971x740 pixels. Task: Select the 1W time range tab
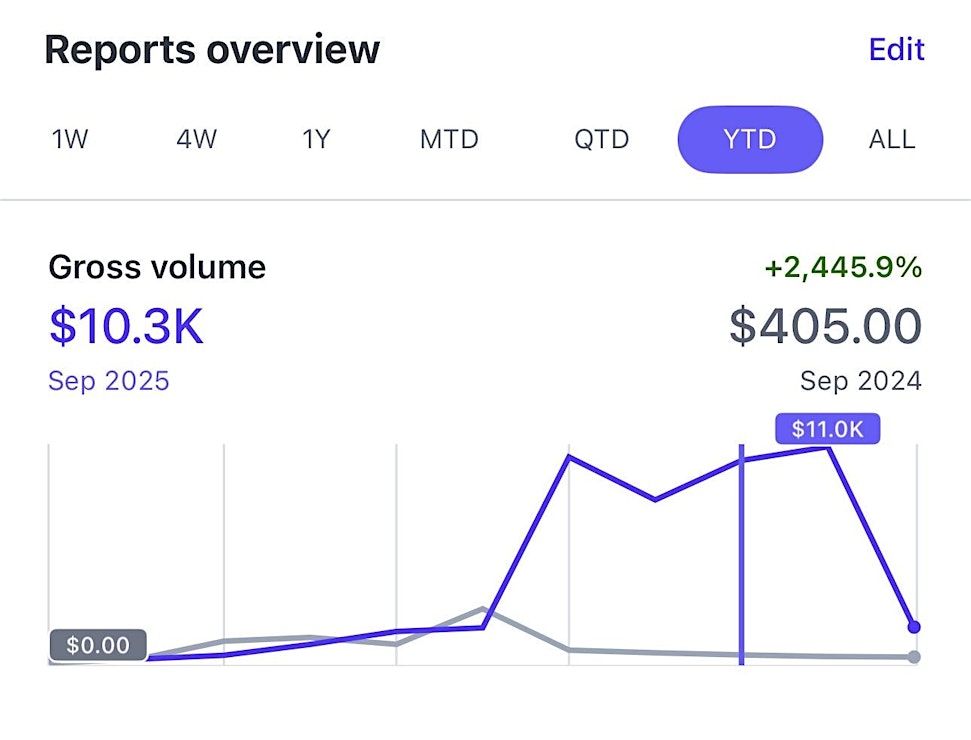click(x=70, y=139)
